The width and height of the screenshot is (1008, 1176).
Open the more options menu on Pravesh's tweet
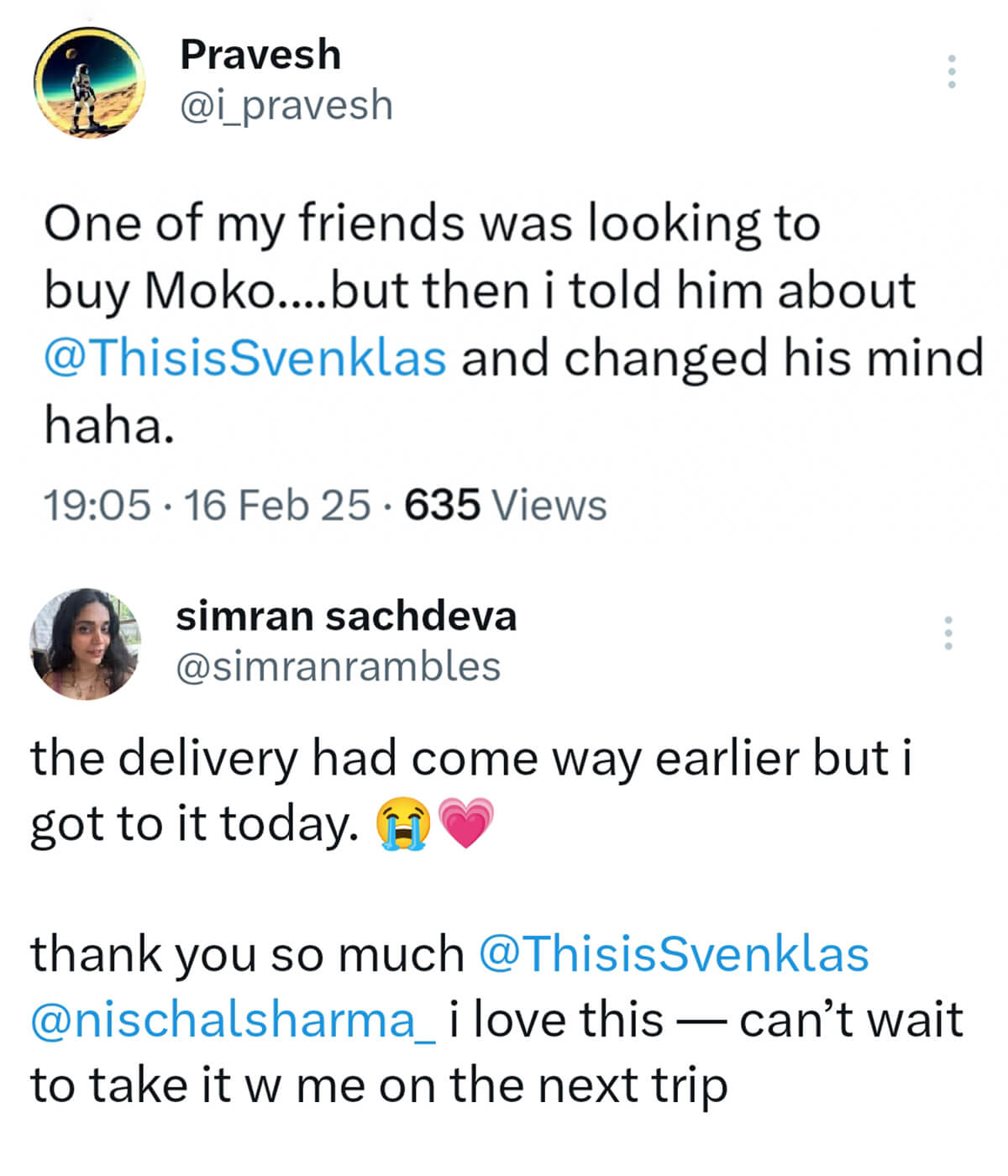pos(951,71)
